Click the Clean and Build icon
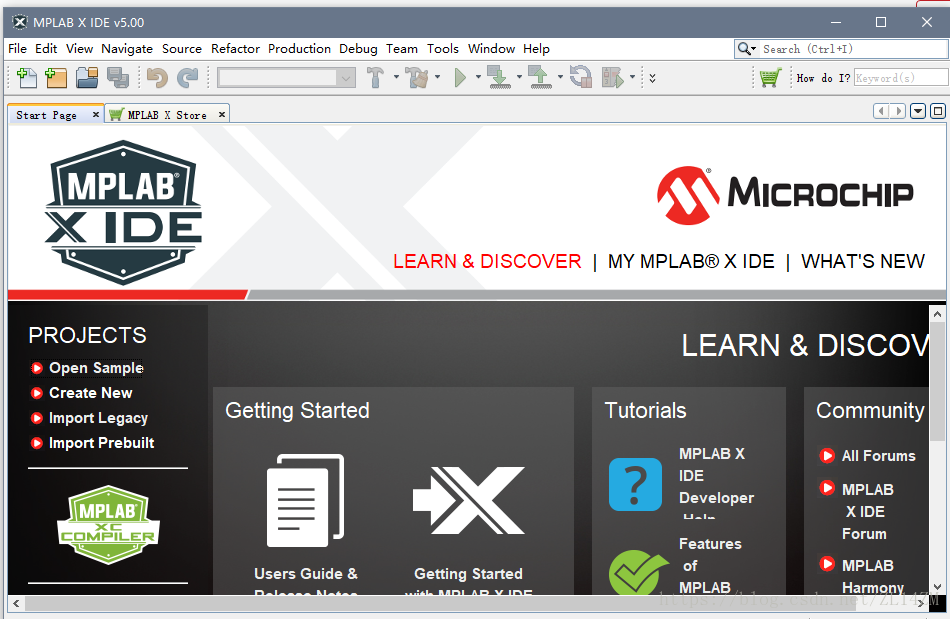This screenshot has width=950, height=619. (x=417, y=78)
